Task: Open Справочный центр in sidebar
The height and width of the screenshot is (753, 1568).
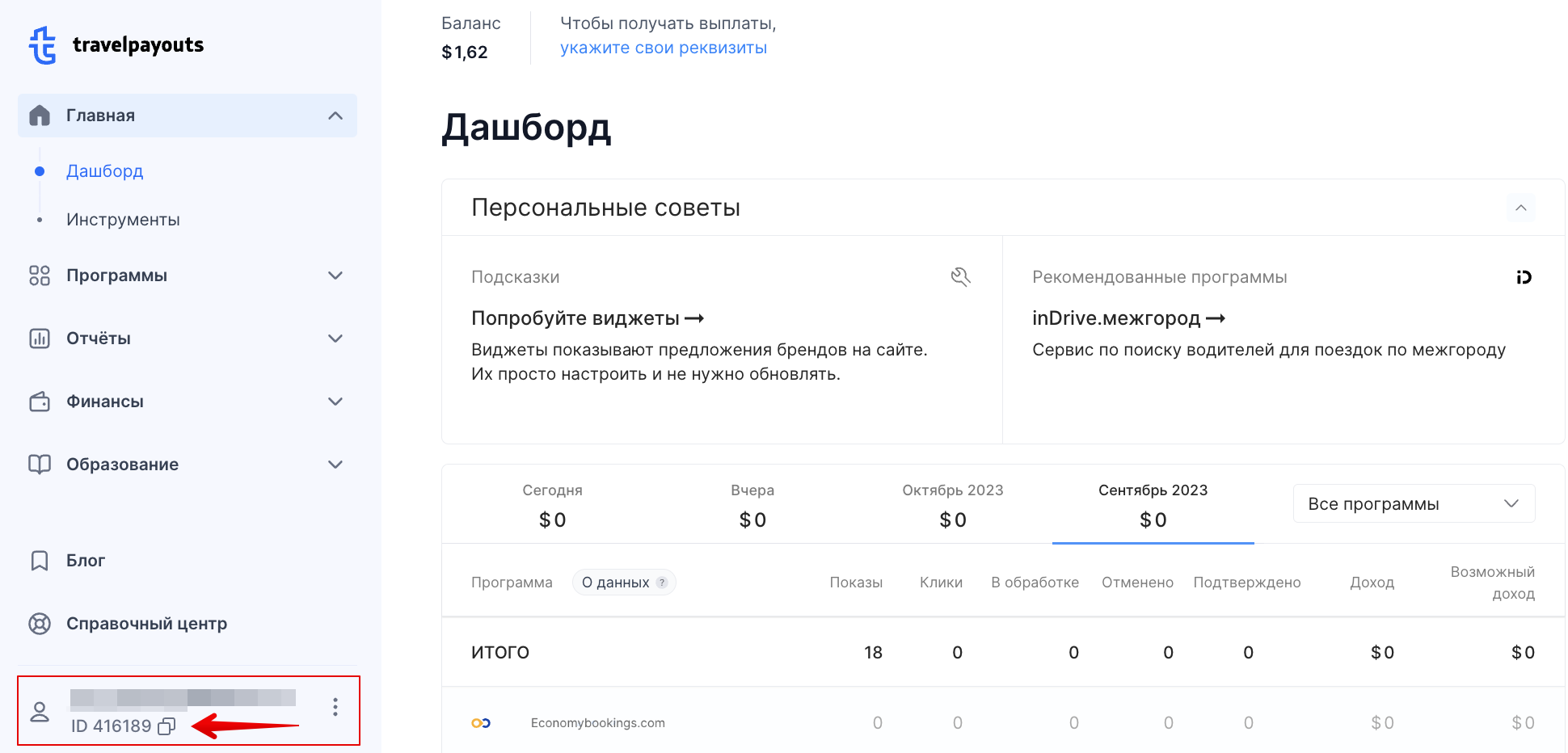Action: 145,624
